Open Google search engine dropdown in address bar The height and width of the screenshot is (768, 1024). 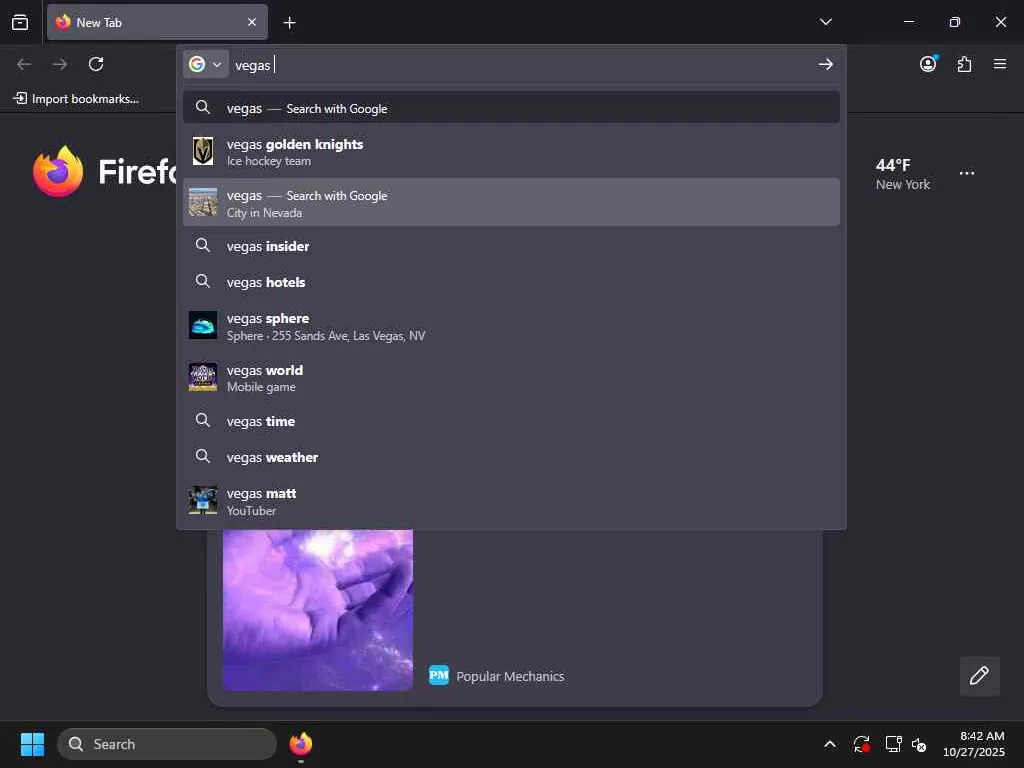(x=206, y=64)
